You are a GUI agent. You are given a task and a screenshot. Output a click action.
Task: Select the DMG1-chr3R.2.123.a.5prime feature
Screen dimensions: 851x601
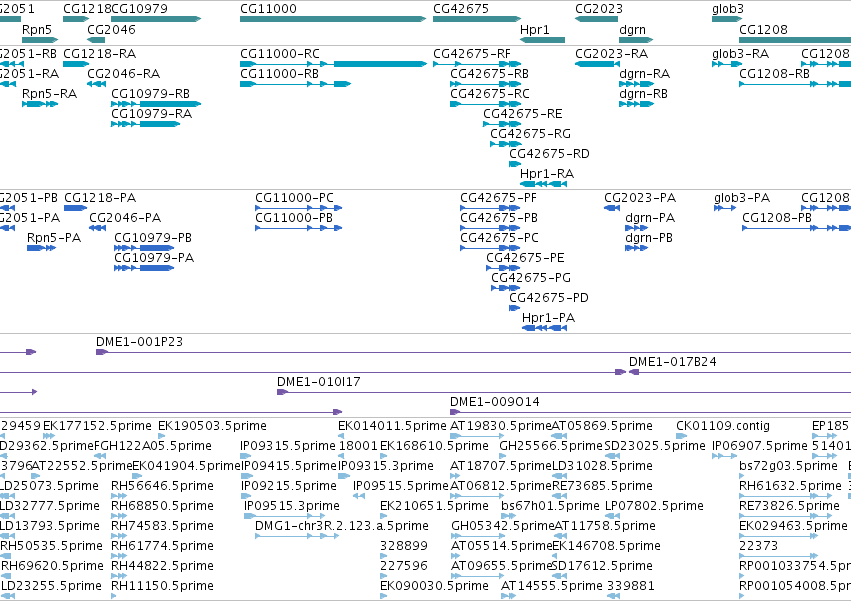pyautogui.click(x=297, y=536)
